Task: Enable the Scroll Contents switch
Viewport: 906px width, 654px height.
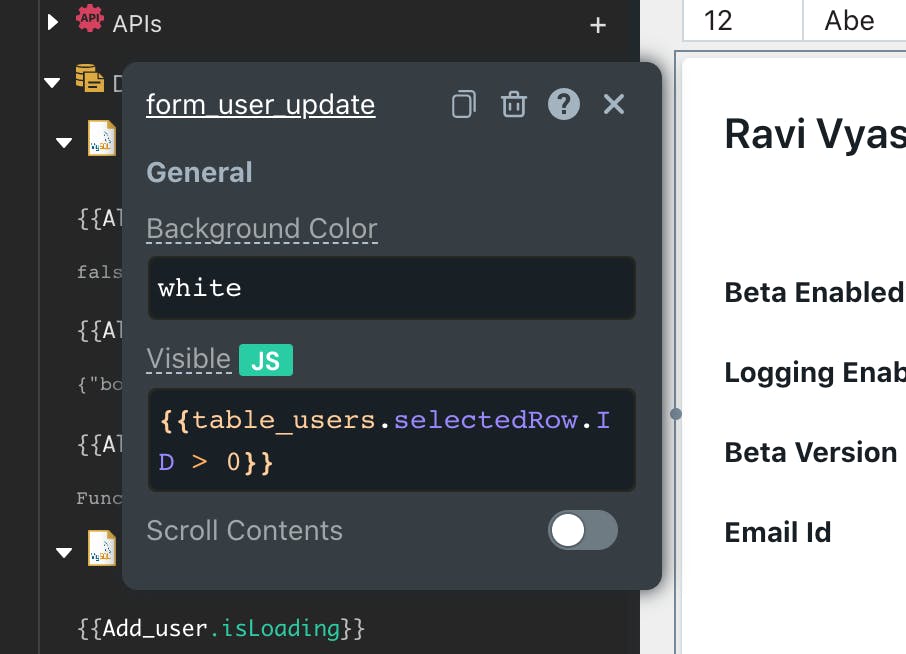Action: [x=582, y=530]
